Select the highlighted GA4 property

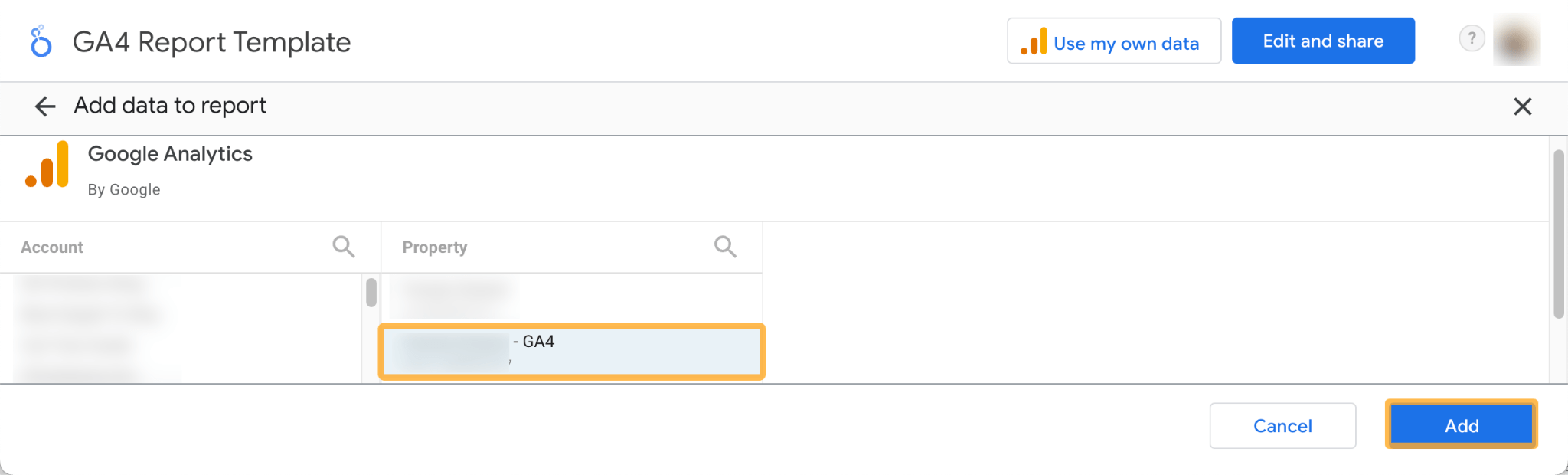coord(570,351)
